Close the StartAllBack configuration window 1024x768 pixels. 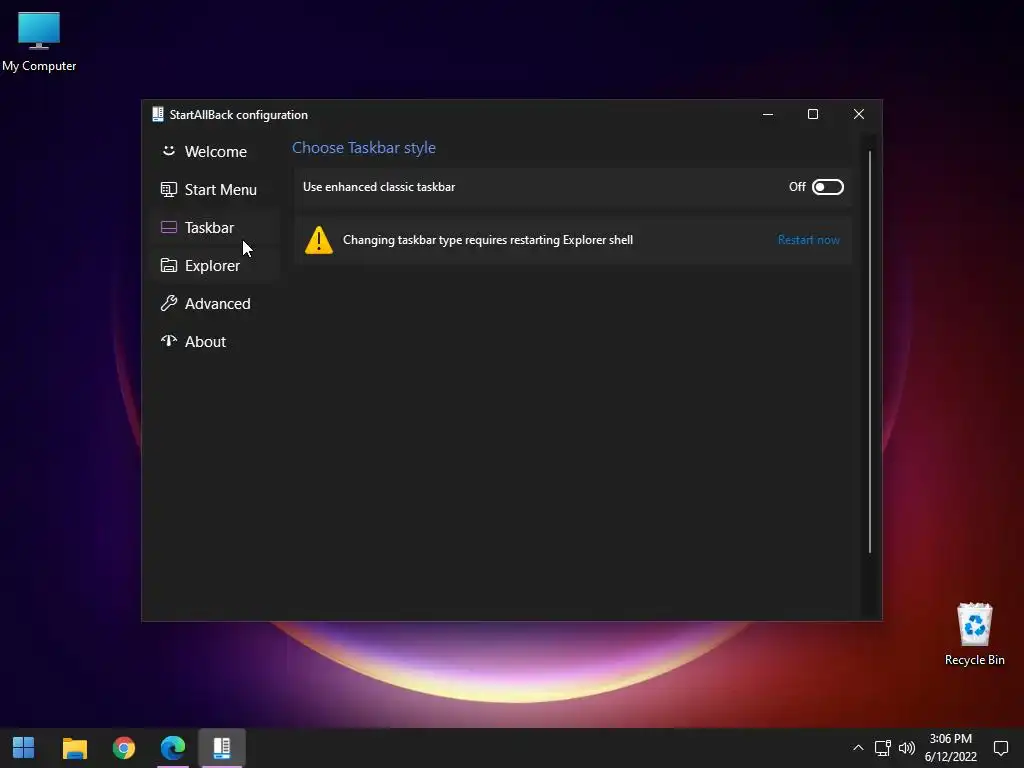(x=859, y=114)
